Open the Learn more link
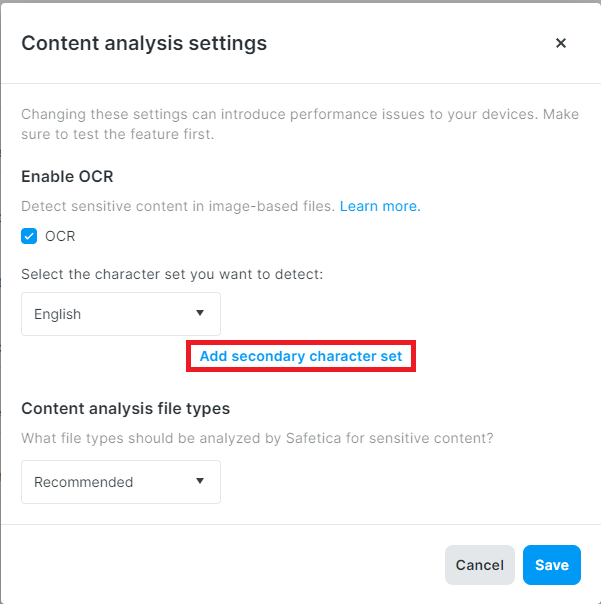 coord(380,206)
